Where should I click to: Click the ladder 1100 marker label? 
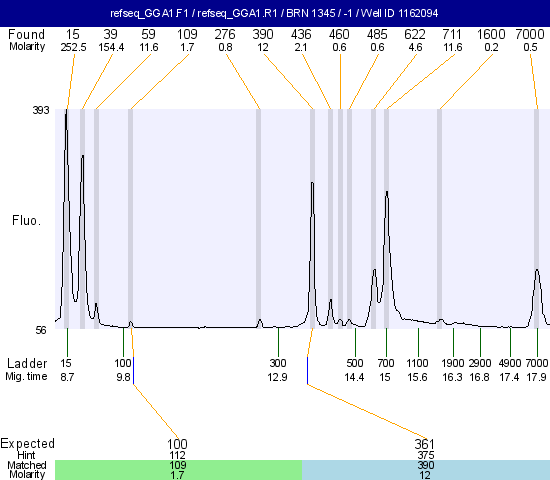pos(417,363)
